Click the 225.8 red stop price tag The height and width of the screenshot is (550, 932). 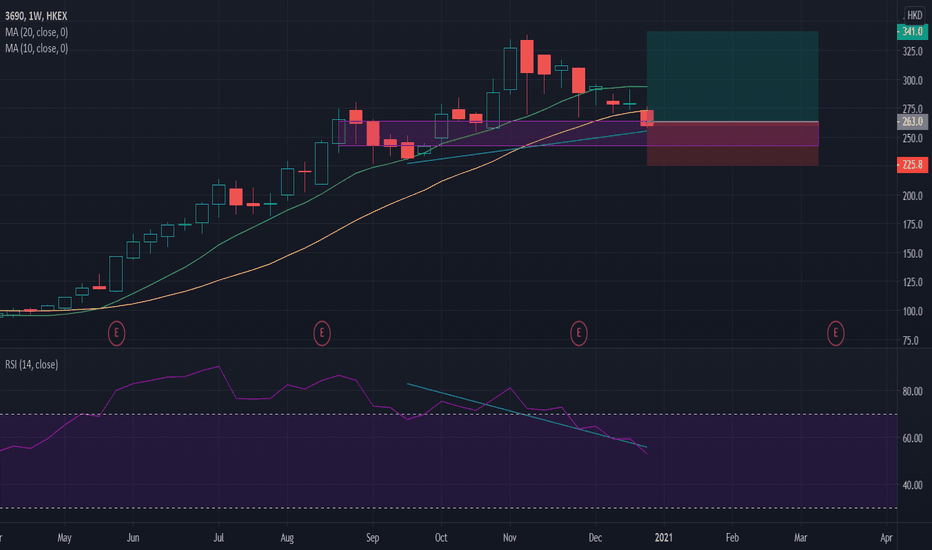(x=912, y=165)
